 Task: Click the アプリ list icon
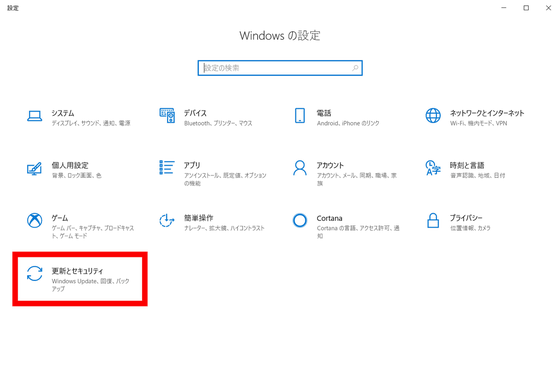click(167, 167)
